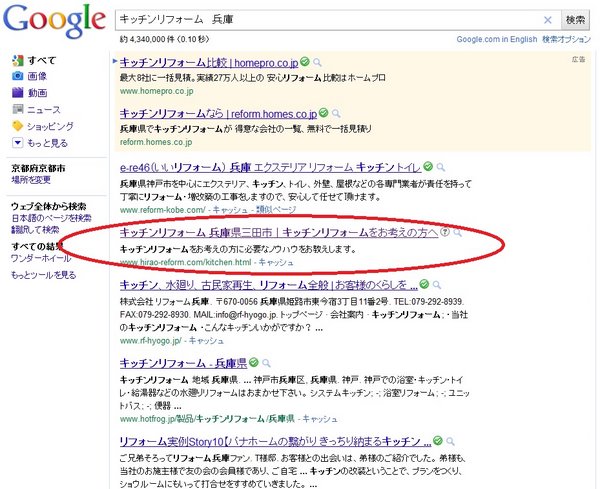Click reform.homes.co.jp green URL text
Image resolution: width=600 pixels, height=489 pixels.
[x=156, y=142]
